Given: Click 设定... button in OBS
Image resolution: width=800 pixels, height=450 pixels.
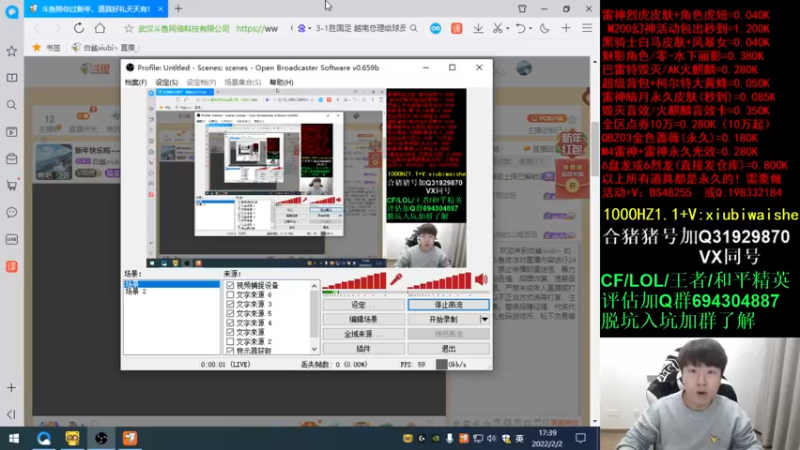Looking at the screenshot, I should tap(363, 305).
